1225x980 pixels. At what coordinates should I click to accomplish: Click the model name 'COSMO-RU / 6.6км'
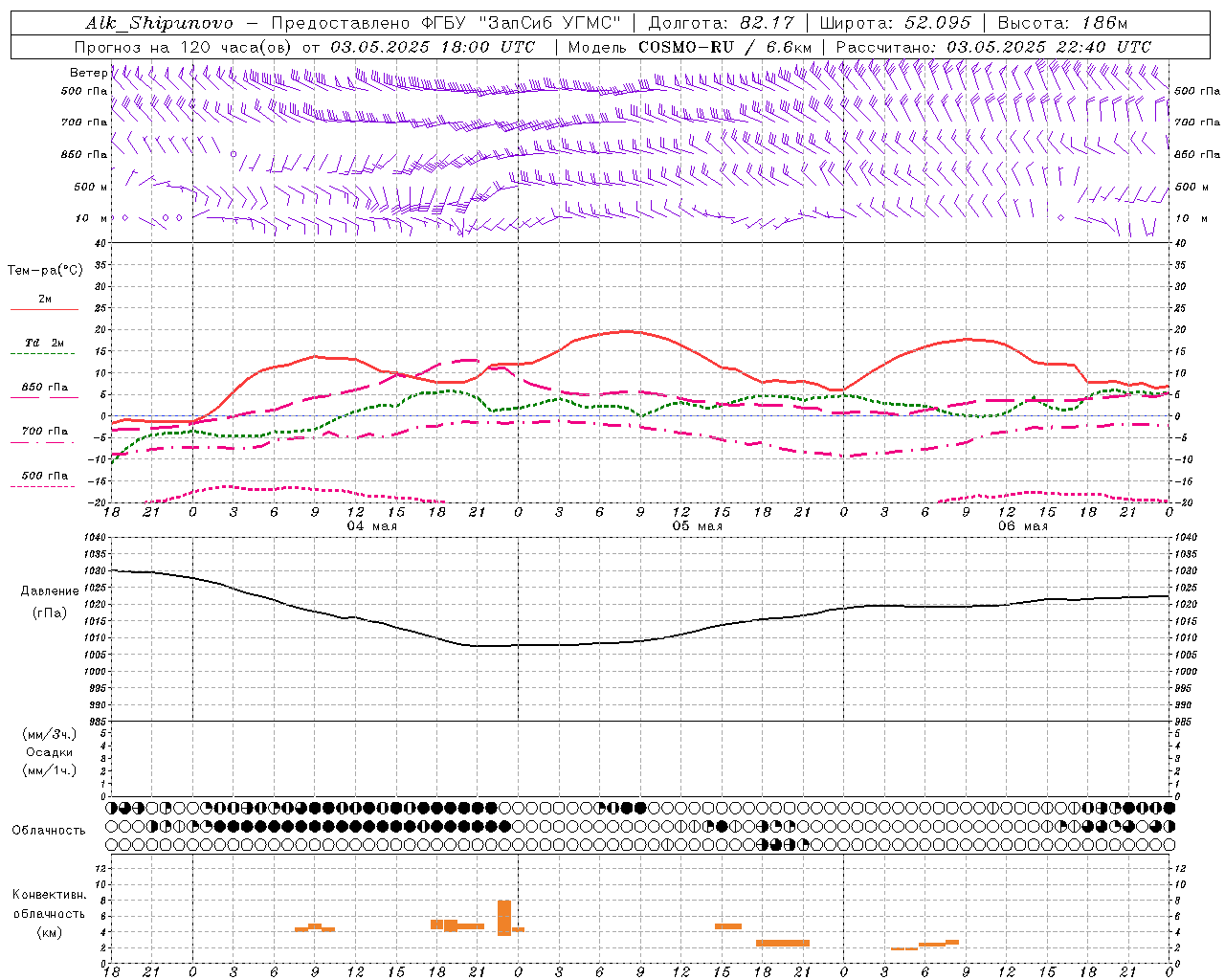pos(724,47)
